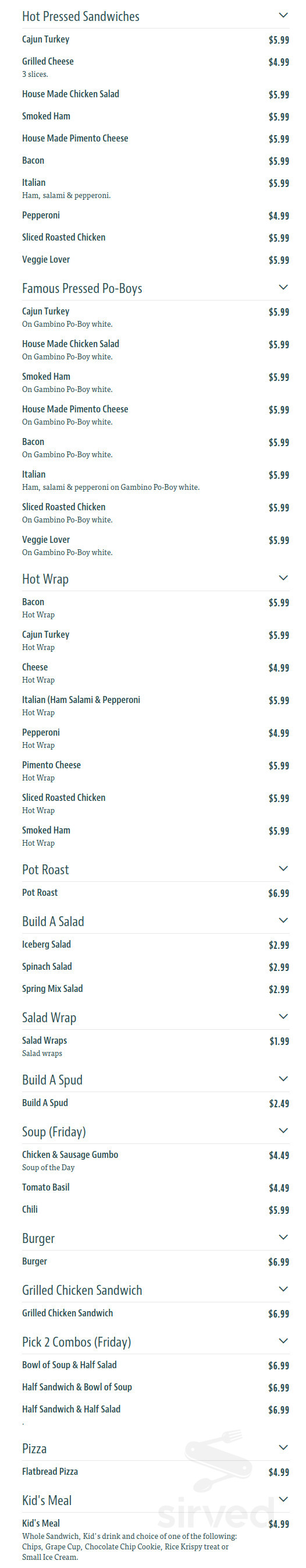Toggle the Pot Roast section chevron
Screen dimensions: 306x1568
point(283,868)
